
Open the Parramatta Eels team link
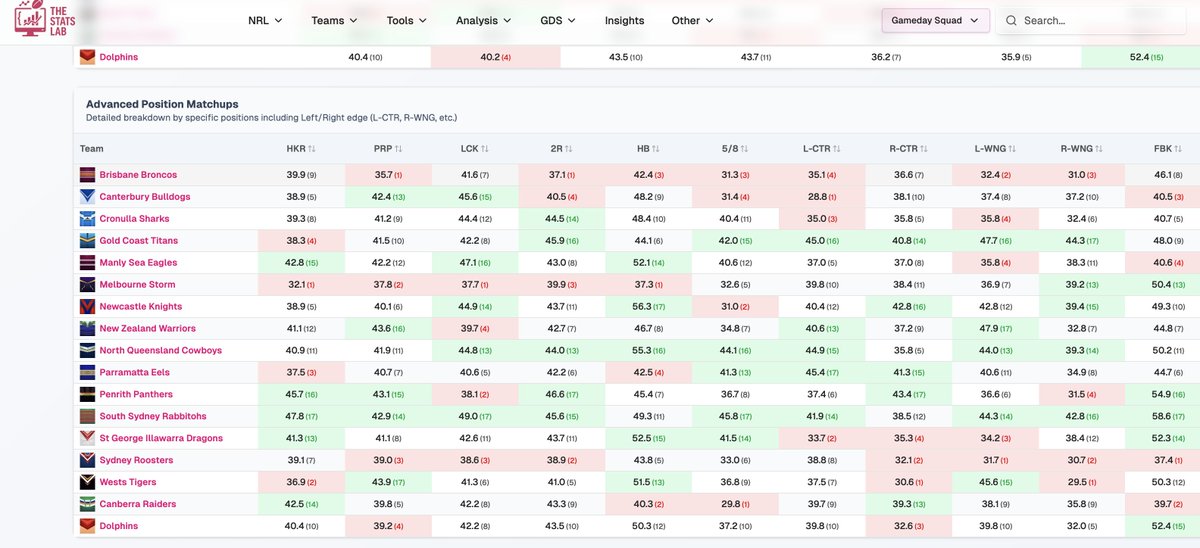(136, 373)
